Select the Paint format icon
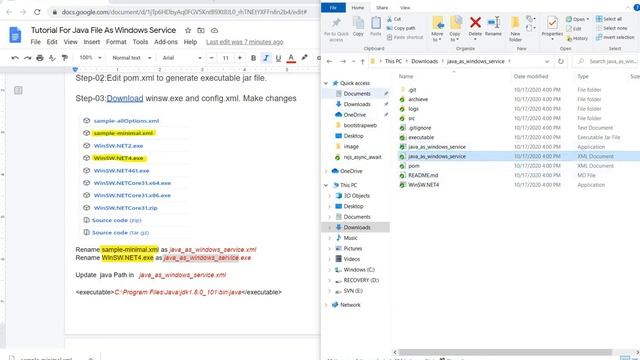 (64, 58)
